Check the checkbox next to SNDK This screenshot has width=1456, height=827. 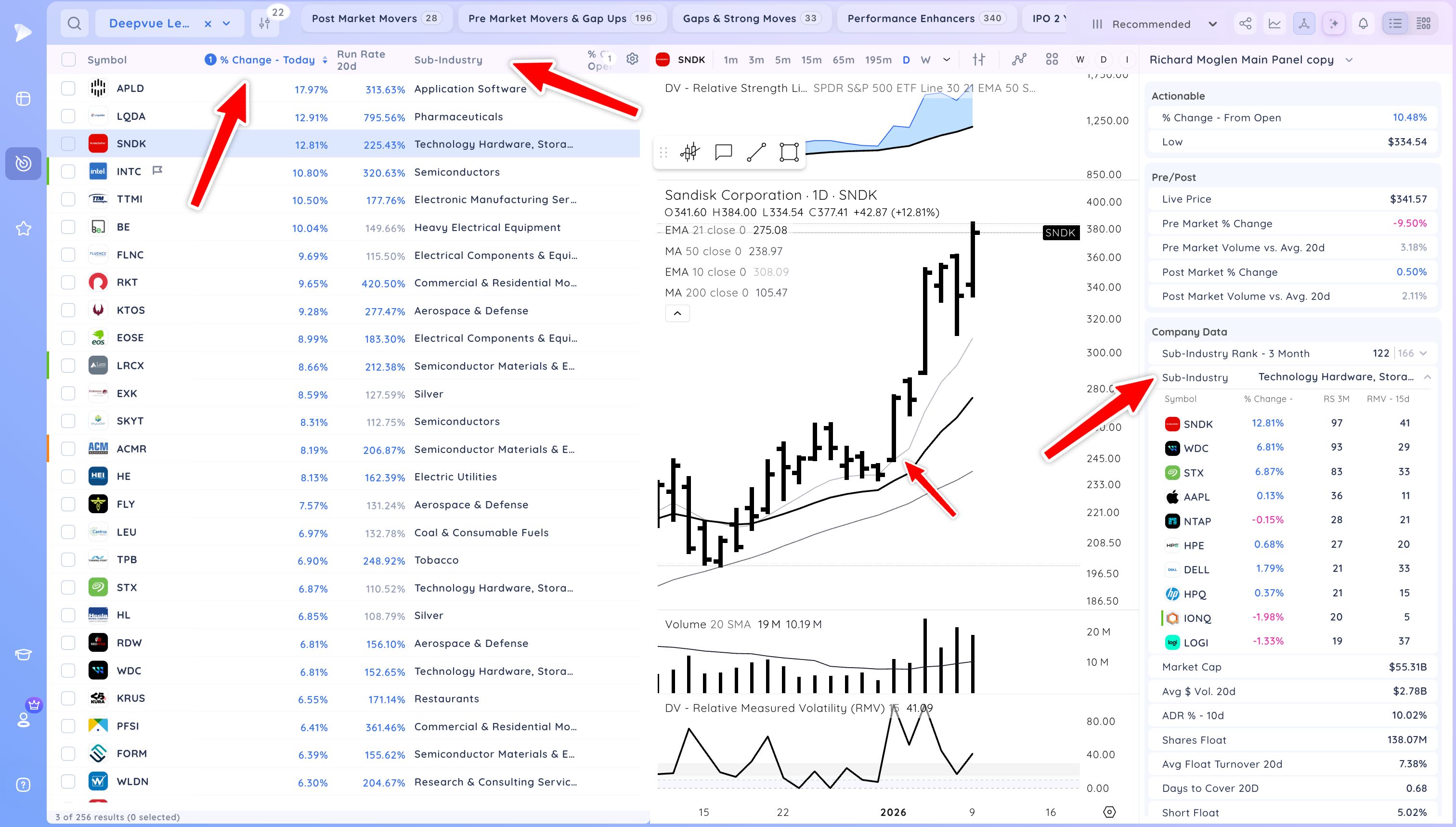click(x=68, y=144)
